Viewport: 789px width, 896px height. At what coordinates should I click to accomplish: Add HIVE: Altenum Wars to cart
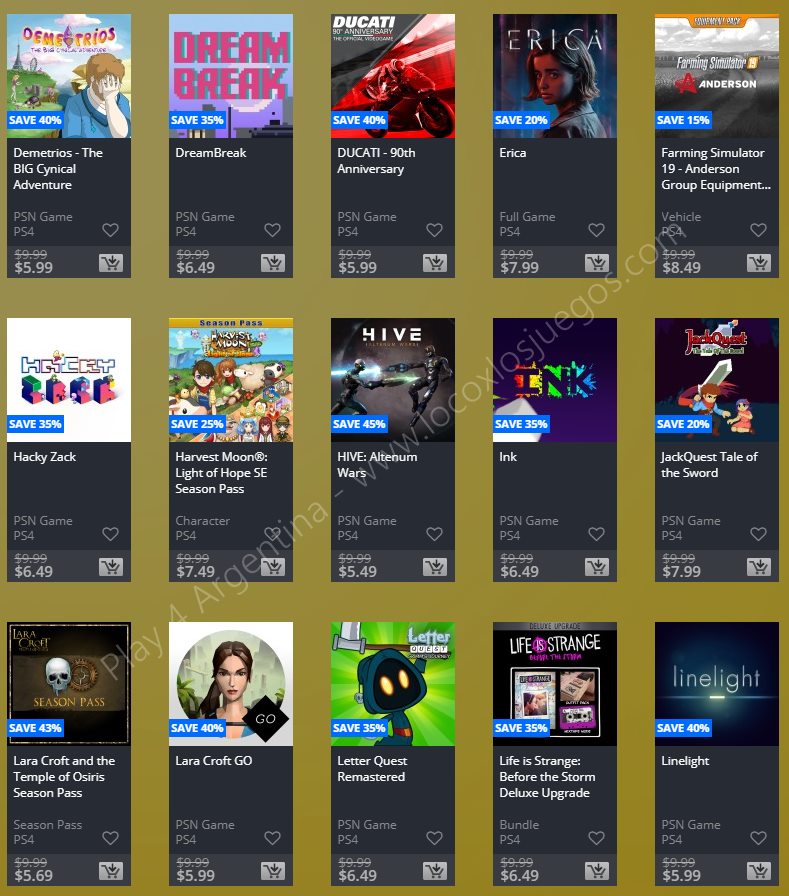click(435, 567)
